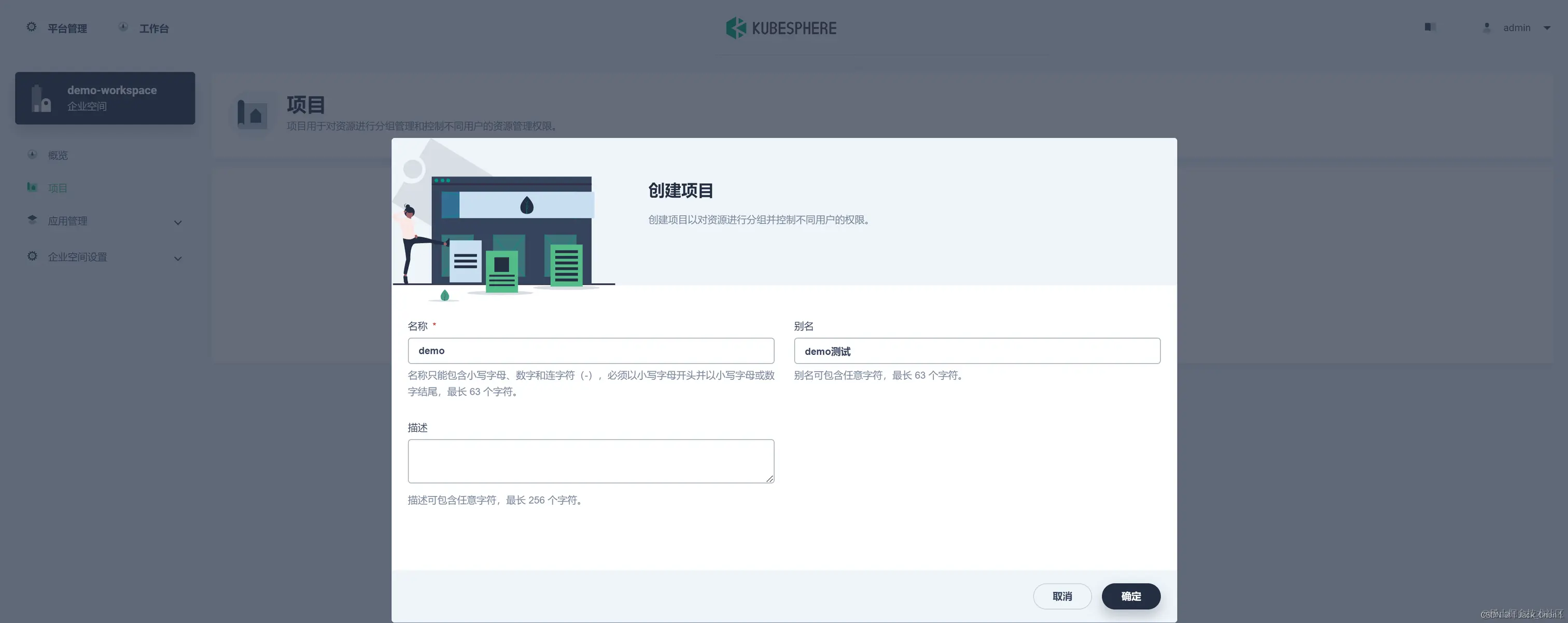Click the demo-workspace building icon
This screenshot has height=623, width=1568.
[41, 99]
